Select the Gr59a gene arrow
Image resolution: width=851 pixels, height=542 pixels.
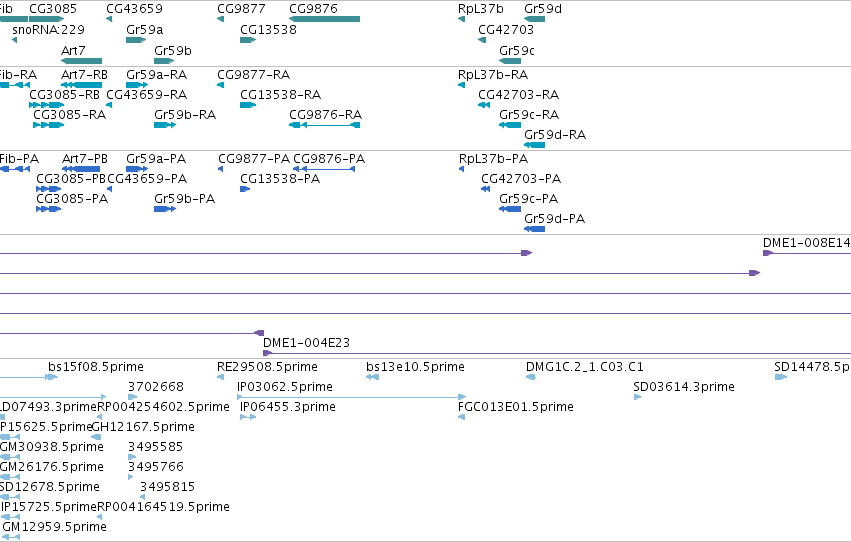(x=136, y=40)
